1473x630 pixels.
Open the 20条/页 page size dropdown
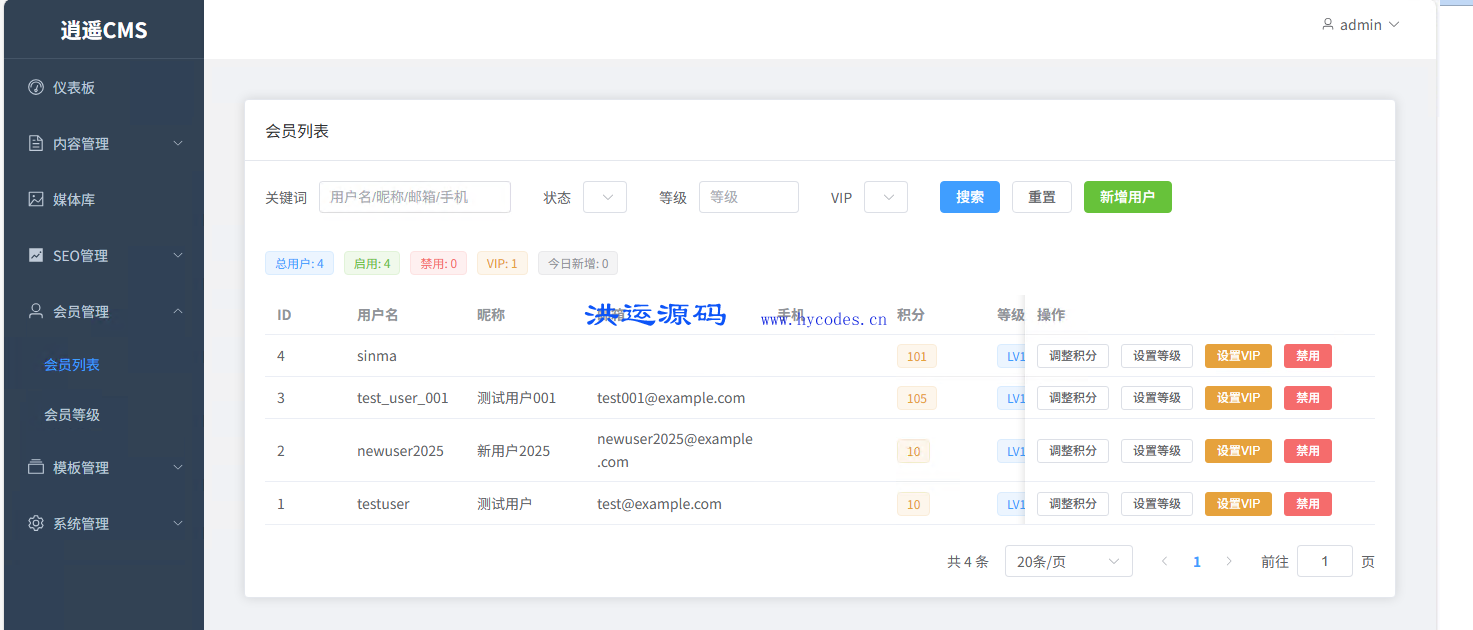pyautogui.click(x=1067, y=561)
